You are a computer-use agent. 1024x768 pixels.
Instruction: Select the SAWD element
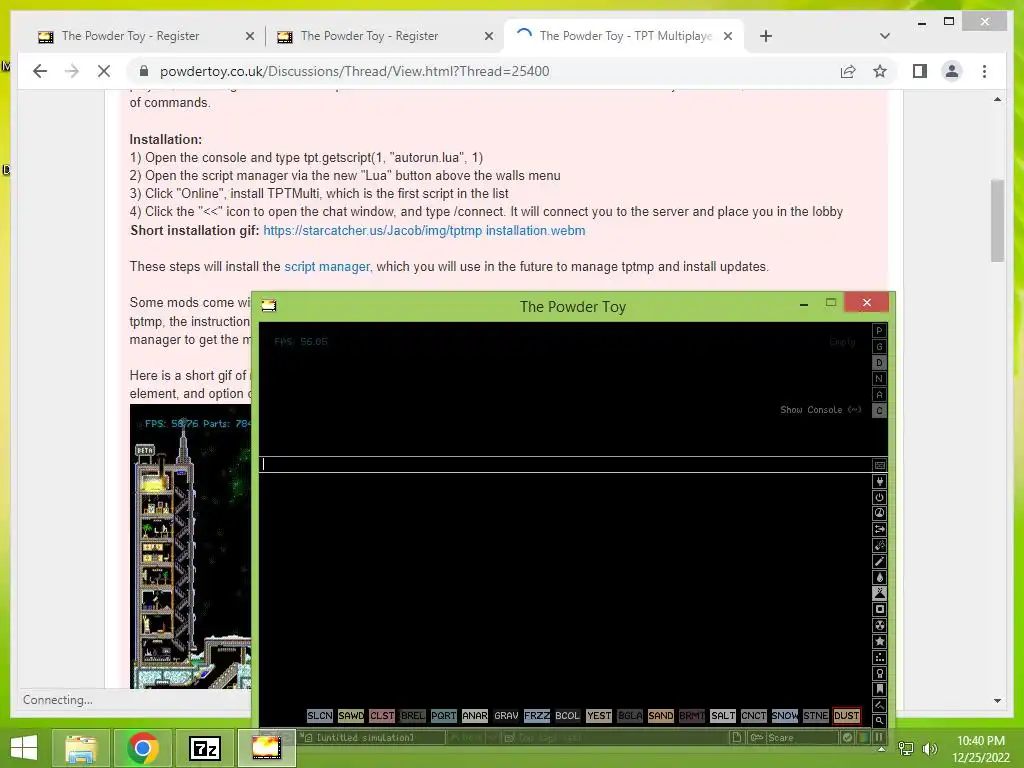coord(351,716)
